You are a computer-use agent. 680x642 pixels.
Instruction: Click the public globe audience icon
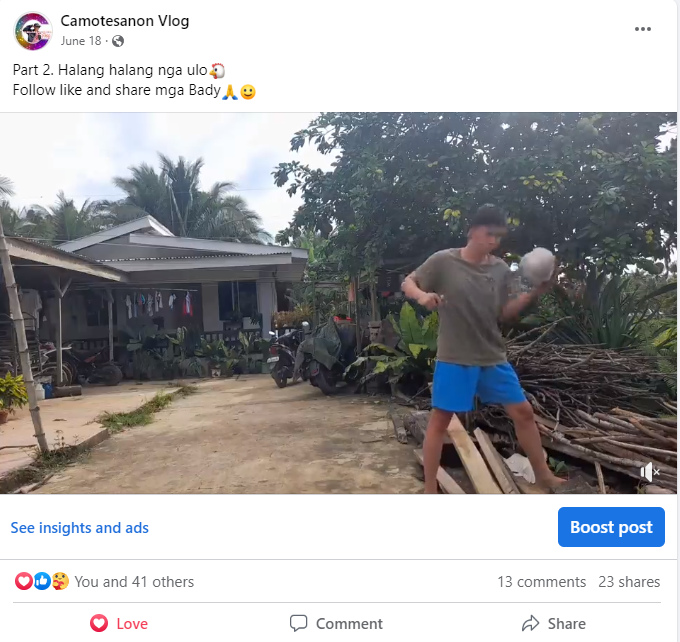click(119, 41)
